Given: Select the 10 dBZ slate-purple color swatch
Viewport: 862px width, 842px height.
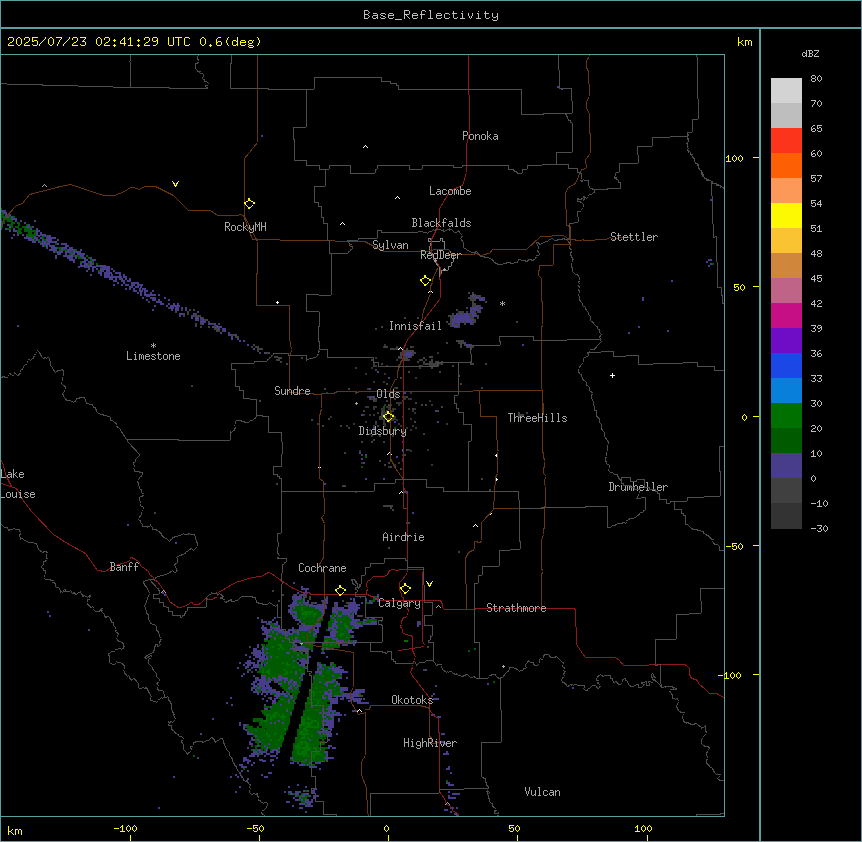Looking at the screenshot, I should click(x=786, y=465).
